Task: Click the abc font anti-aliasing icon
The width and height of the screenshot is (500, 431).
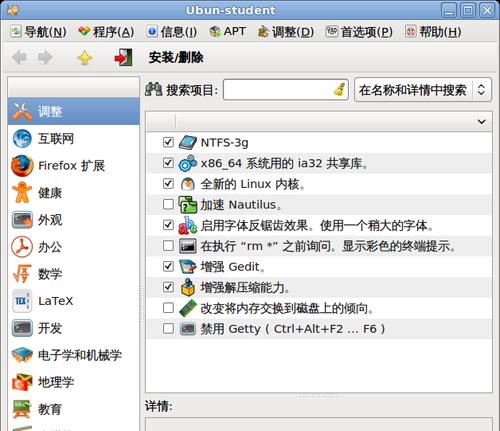Action: pos(188,225)
